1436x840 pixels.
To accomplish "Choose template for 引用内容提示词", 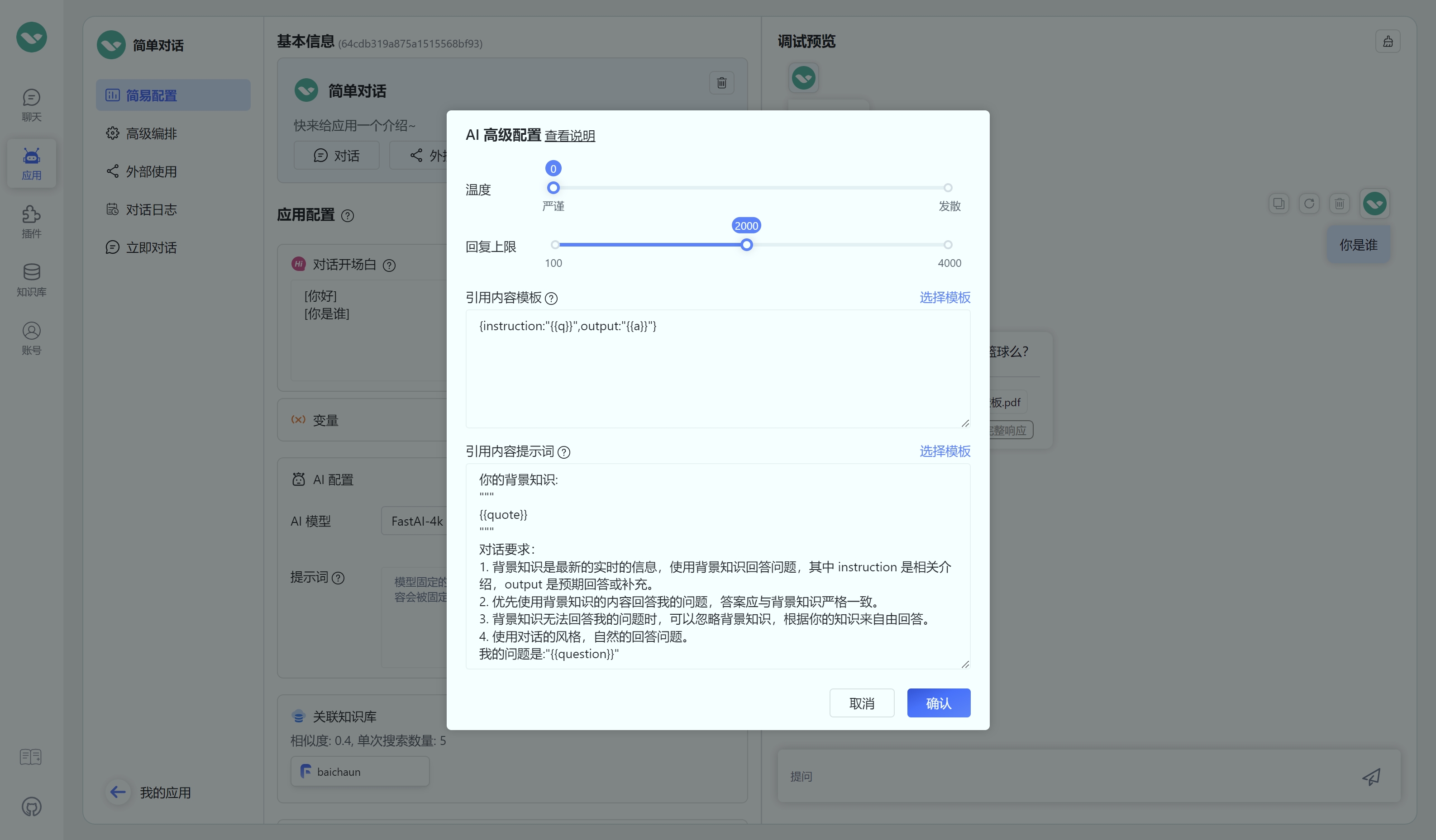I will click(944, 451).
